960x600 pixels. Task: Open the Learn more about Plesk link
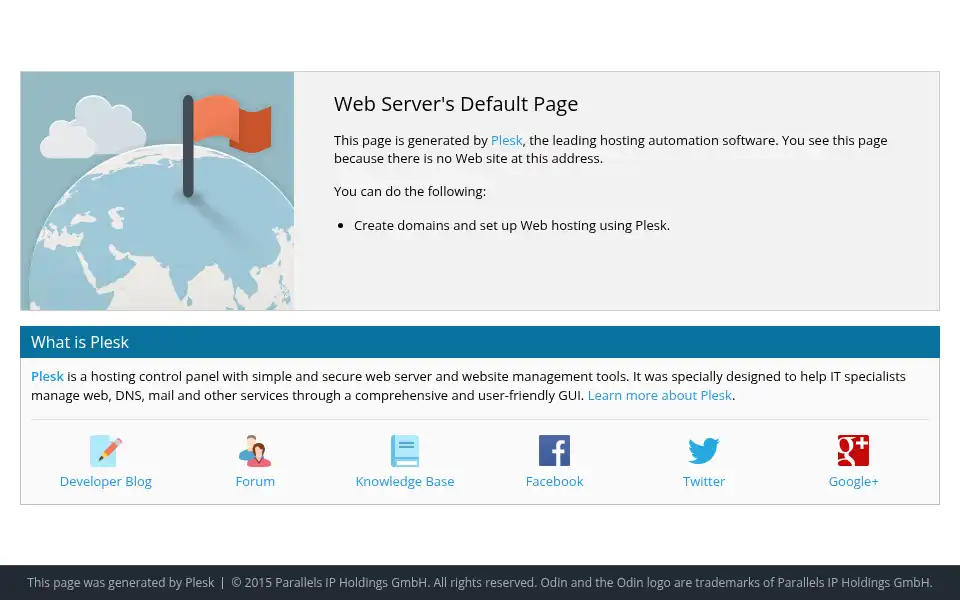coord(659,396)
